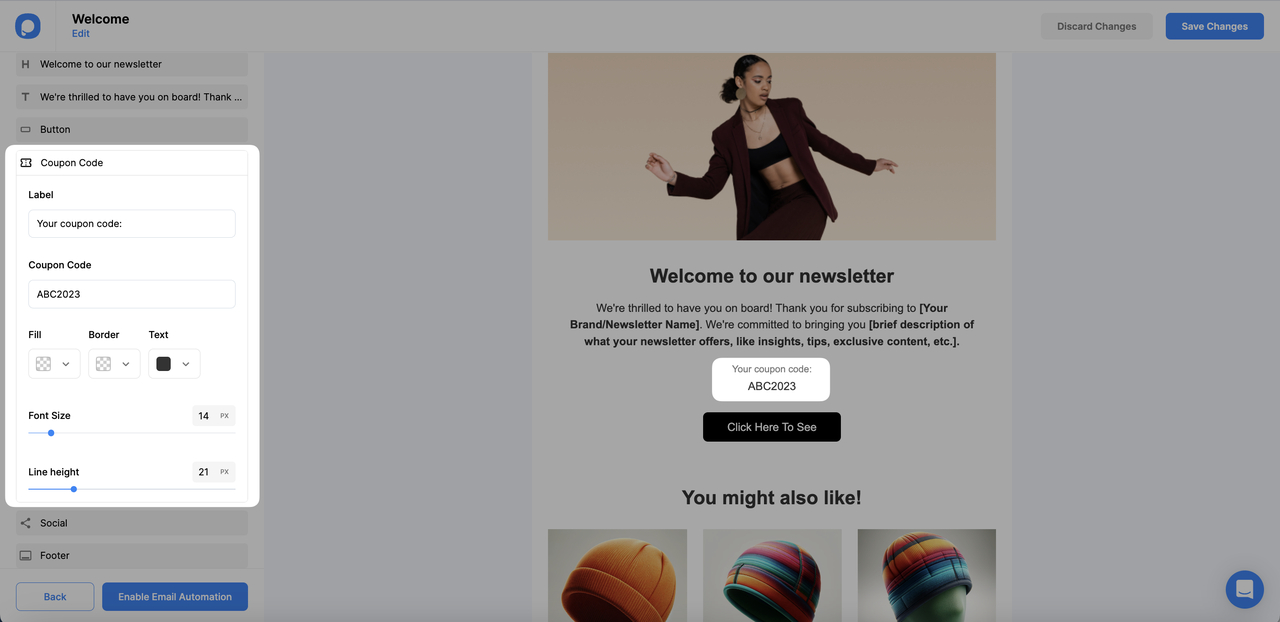The image size is (1280, 622).
Task: Click the coupon code box in preview
Action: 771,379
